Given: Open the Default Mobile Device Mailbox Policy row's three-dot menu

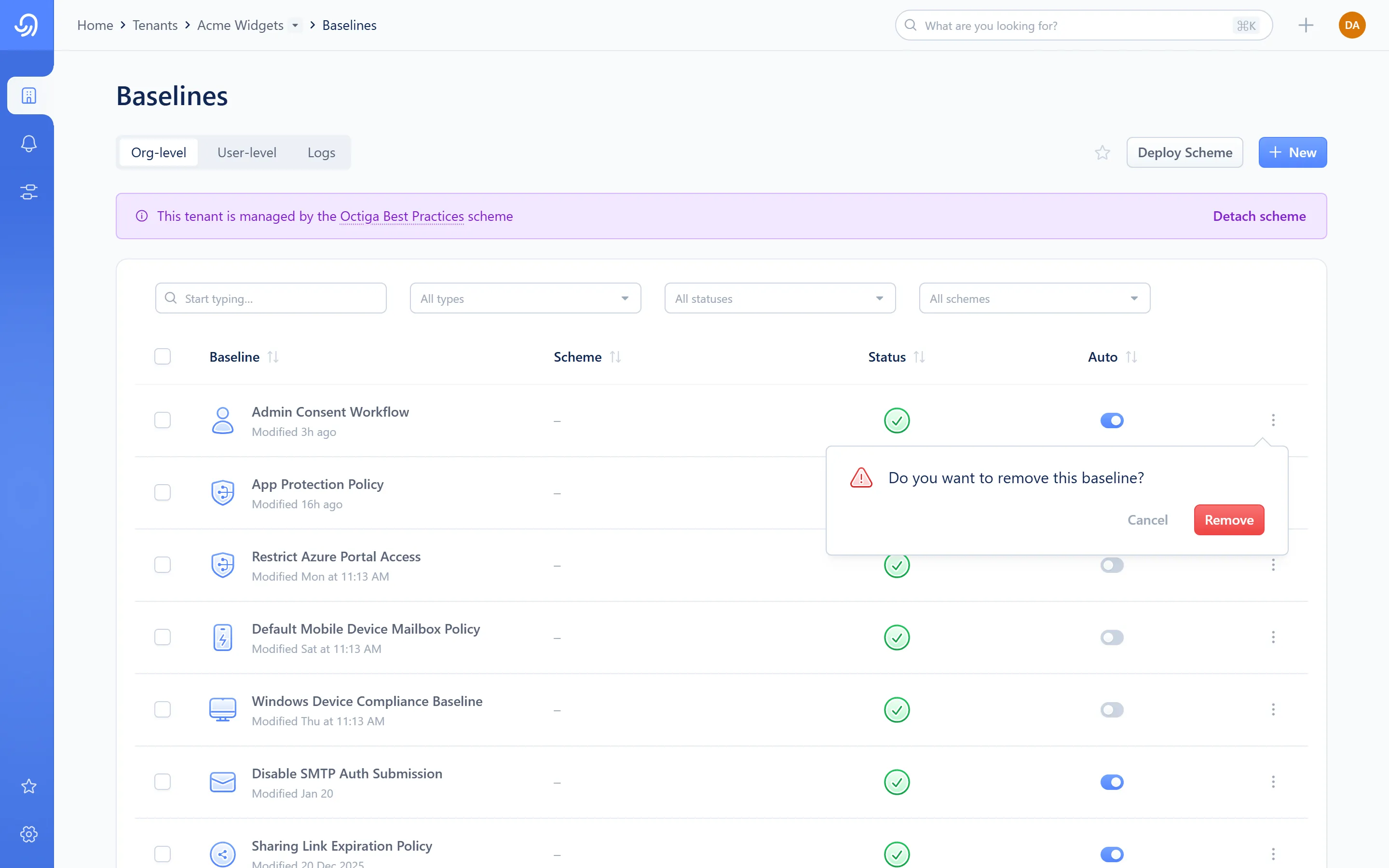Looking at the screenshot, I should point(1273,637).
